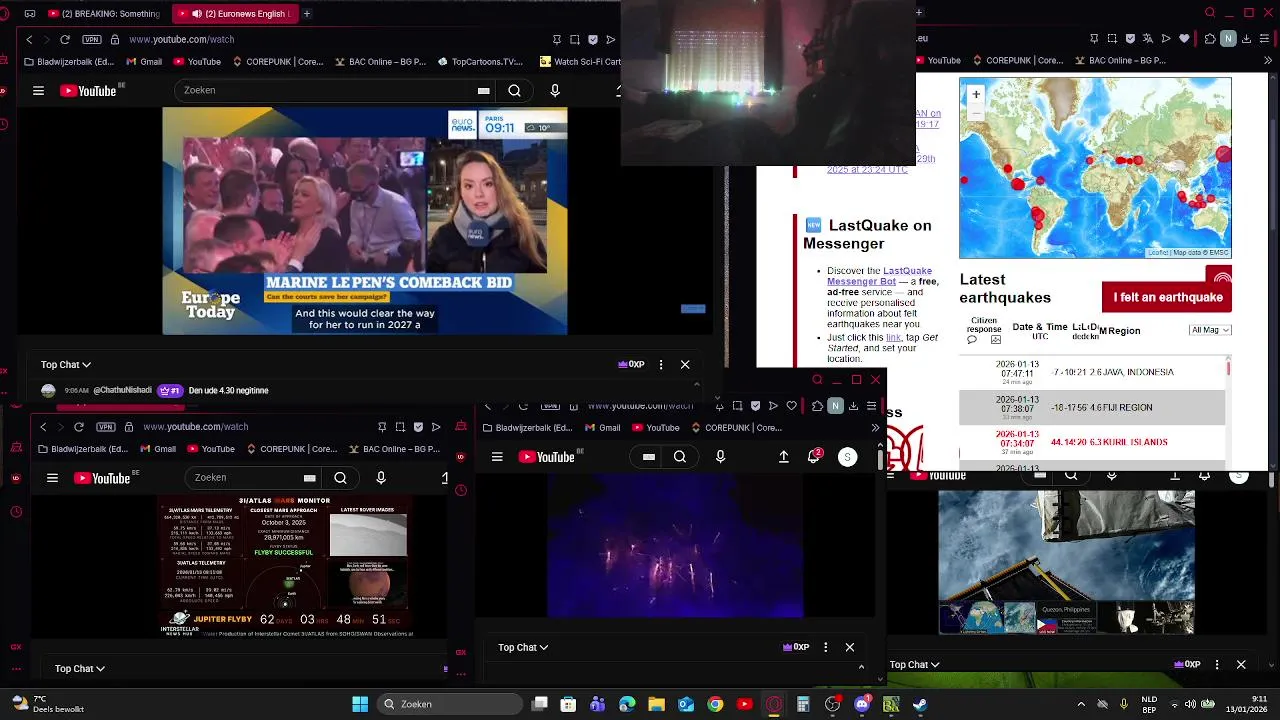Open the COREPUNK bookmark in the earthquake window
Screen dimensions: 1280x720
pyautogui.click(x=1016, y=61)
